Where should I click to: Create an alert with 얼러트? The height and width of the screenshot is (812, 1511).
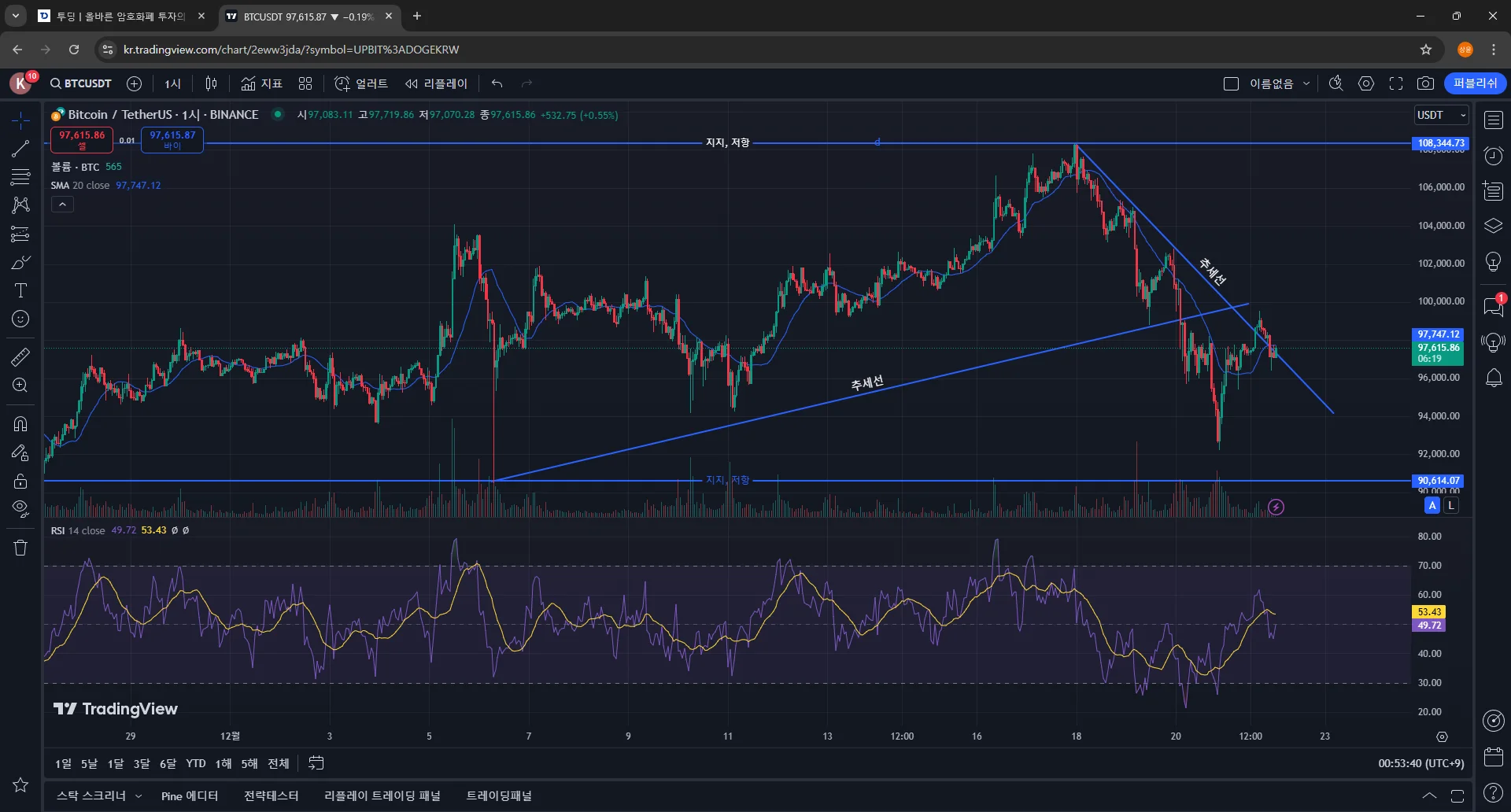coord(361,83)
